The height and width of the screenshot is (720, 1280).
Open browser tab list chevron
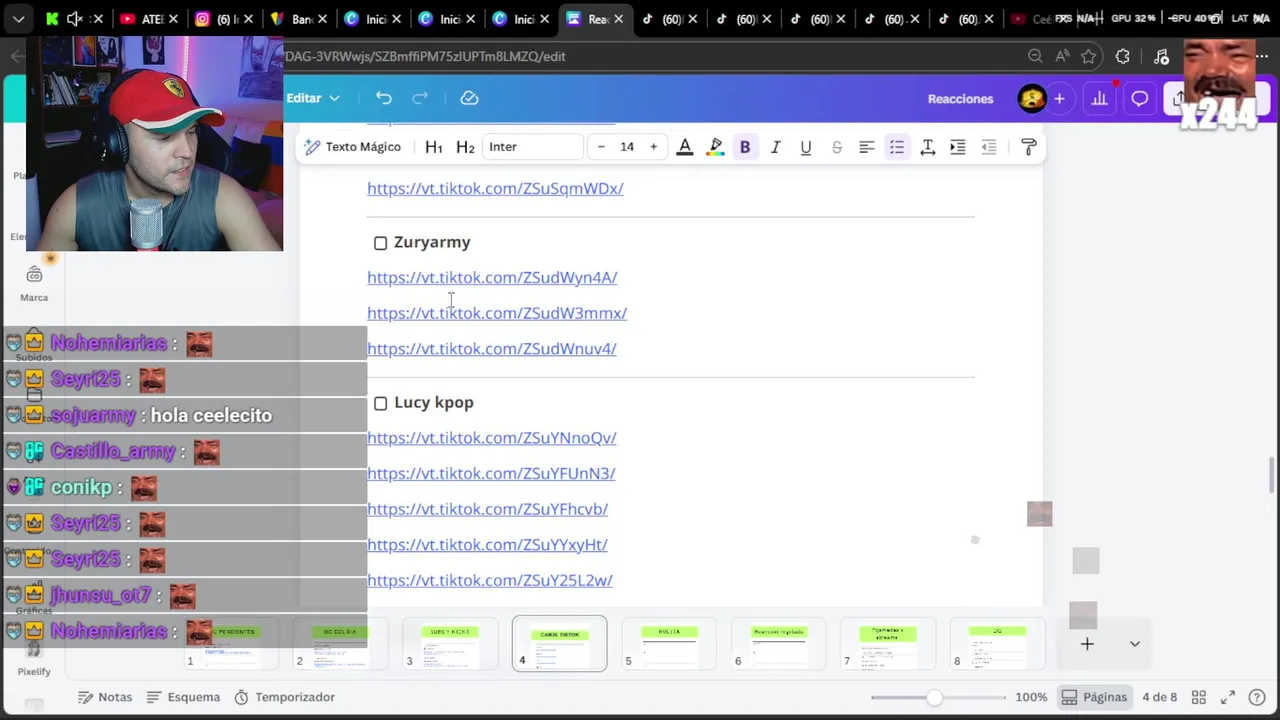[18, 19]
